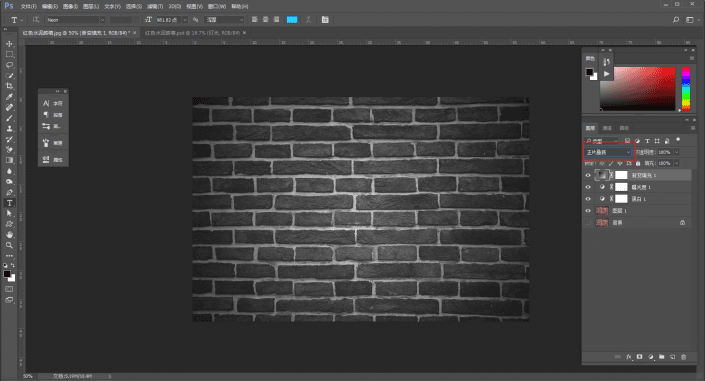
Task: Select the Hand tool
Action: tap(9, 234)
